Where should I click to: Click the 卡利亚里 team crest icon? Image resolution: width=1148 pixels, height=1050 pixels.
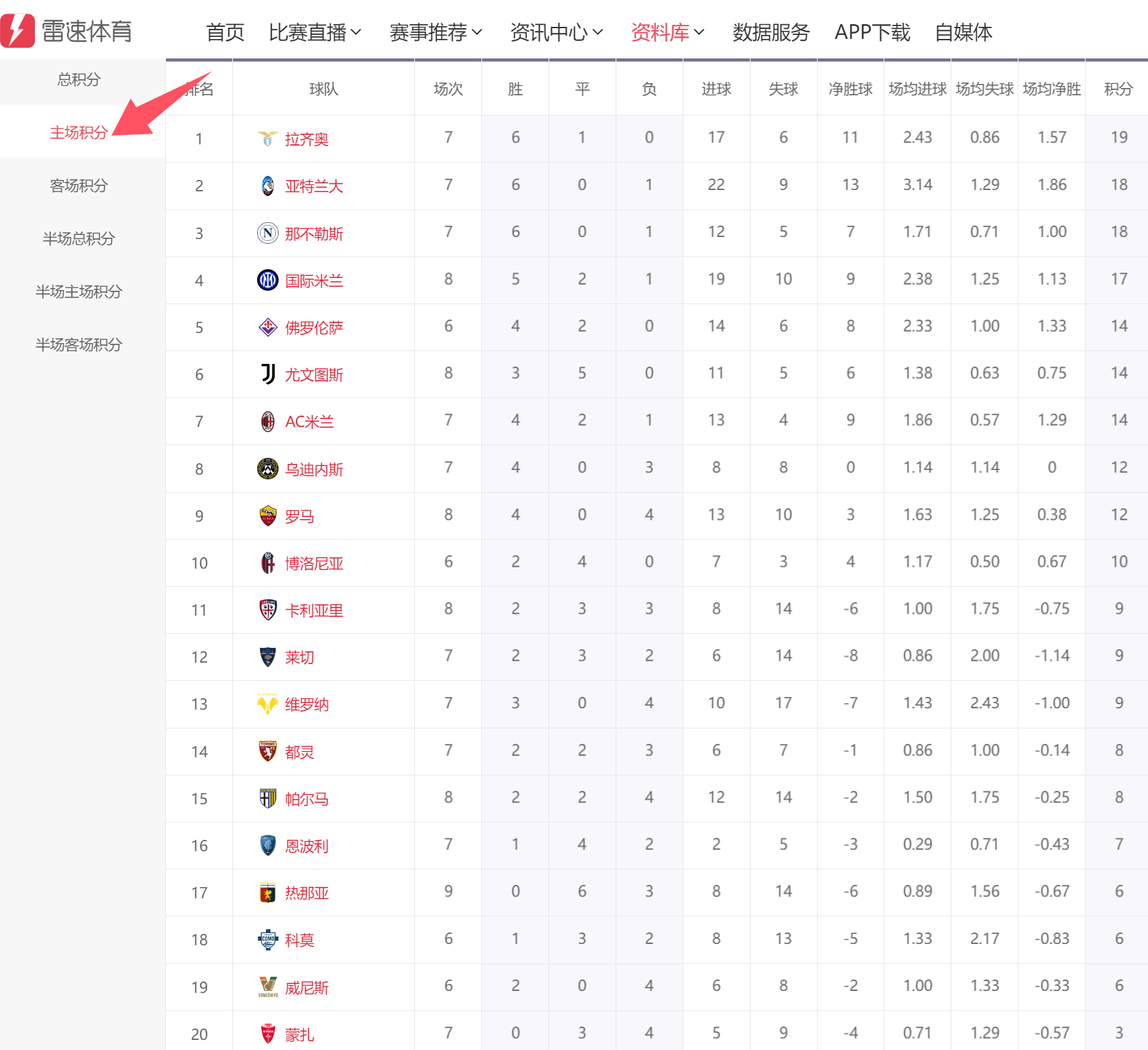pos(268,610)
